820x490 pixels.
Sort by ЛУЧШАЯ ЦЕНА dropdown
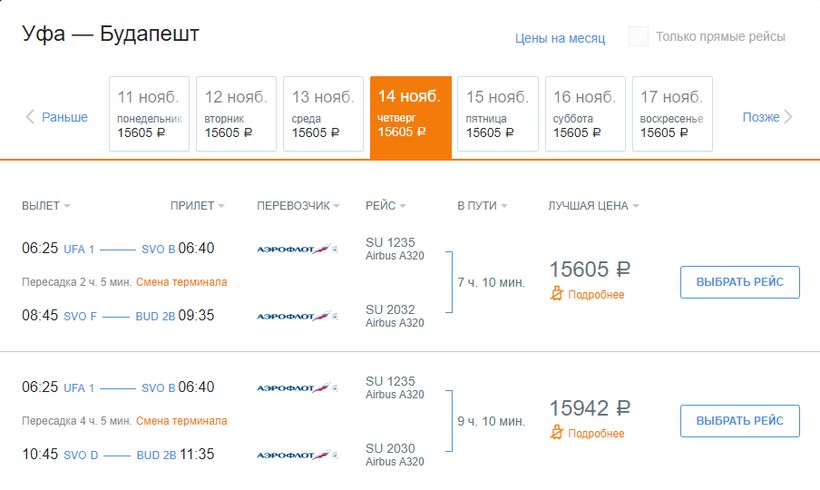tap(593, 206)
